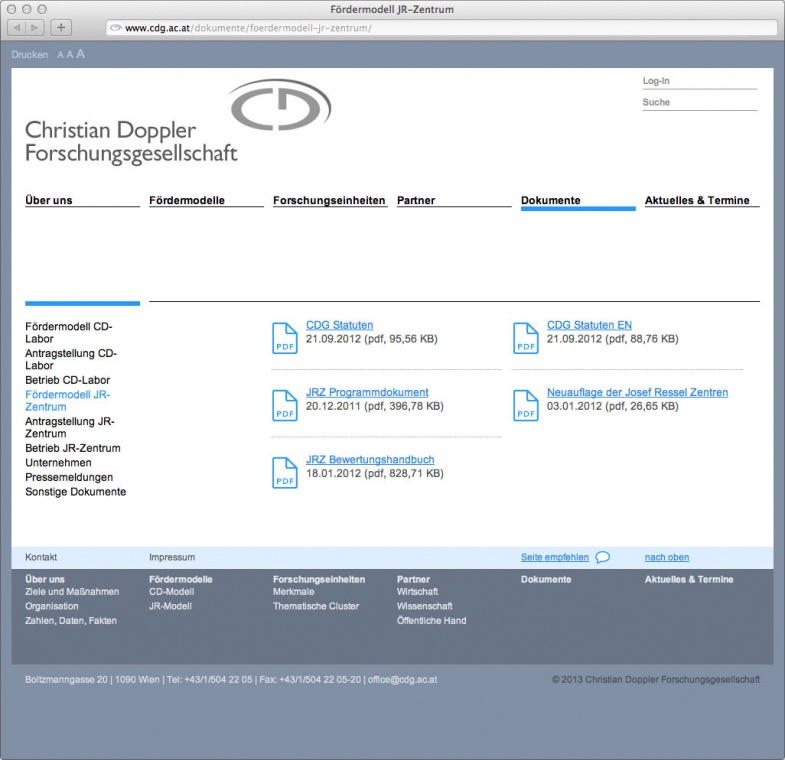Open footer link Öffentliche Hand
This screenshot has width=785, height=760.
point(432,621)
